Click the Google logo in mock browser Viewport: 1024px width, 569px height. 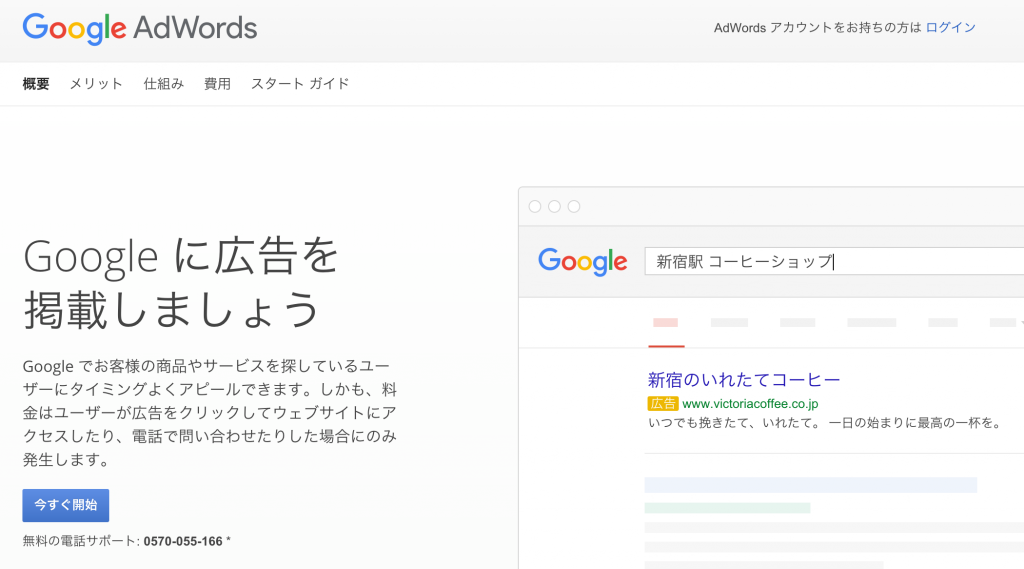click(x=583, y=261)
